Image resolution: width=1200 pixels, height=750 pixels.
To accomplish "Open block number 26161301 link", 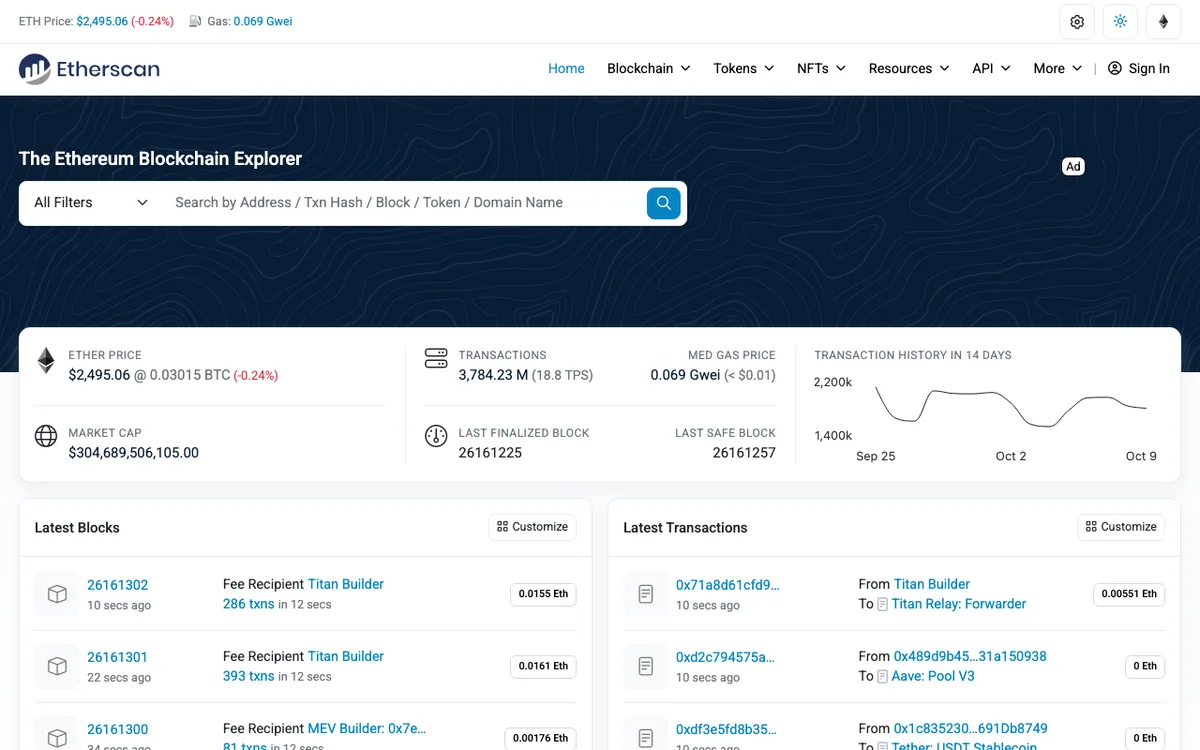I will (x=117, y=657).
